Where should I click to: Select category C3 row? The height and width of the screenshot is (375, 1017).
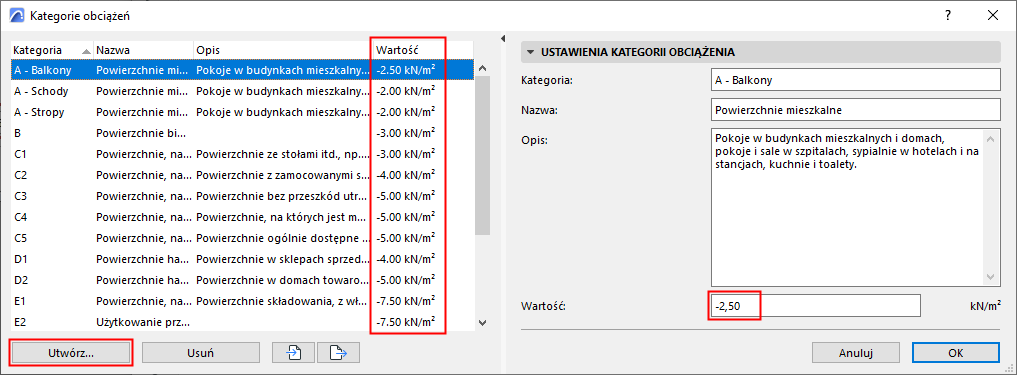(x=243, y=196)
